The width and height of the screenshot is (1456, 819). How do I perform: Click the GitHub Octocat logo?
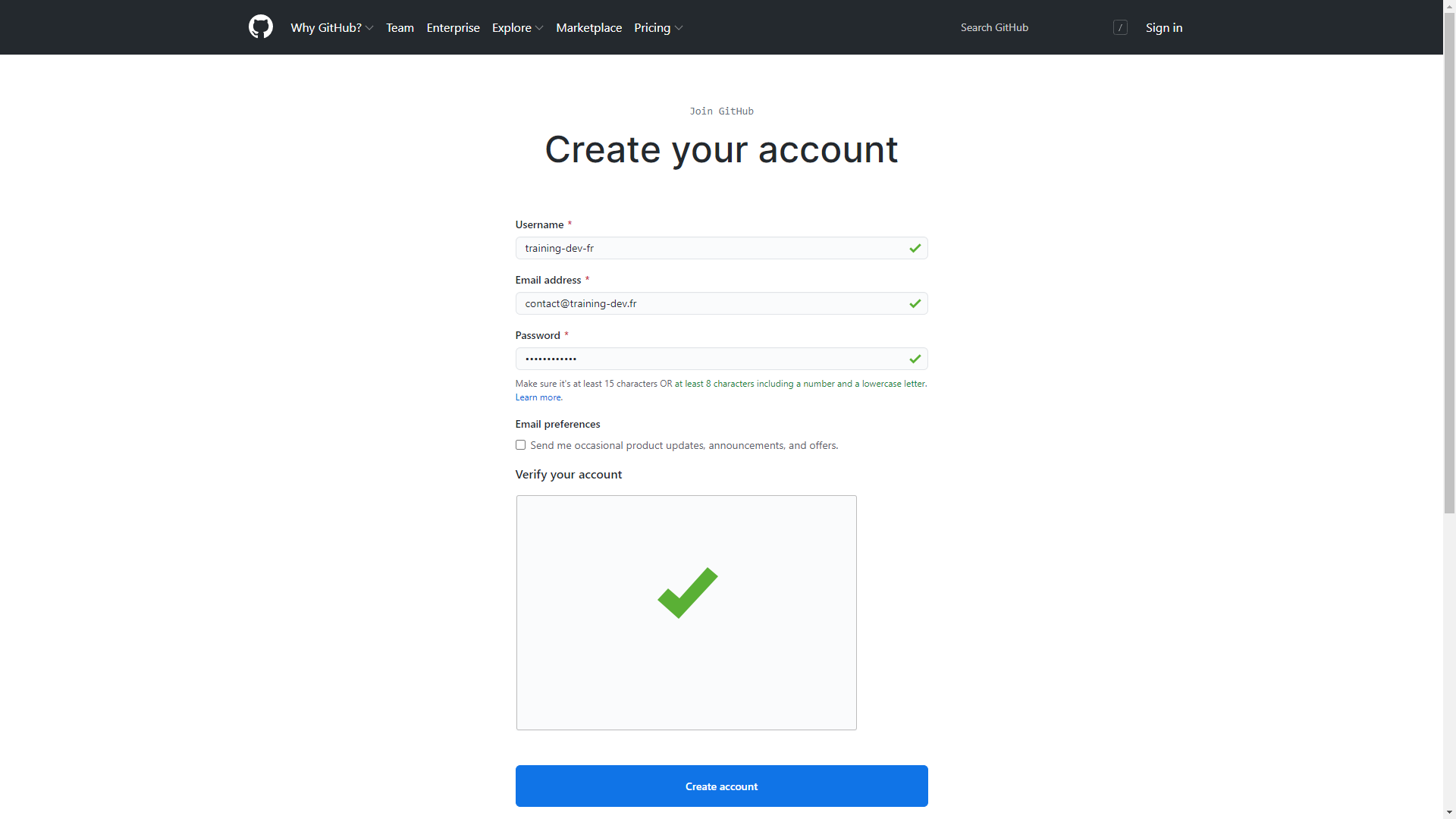click(x=261, y=27)
